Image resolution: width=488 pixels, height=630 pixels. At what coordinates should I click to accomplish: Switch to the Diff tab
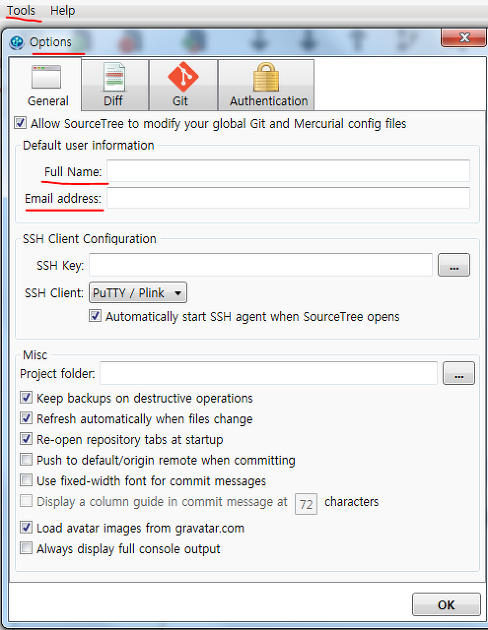pos(114,84)
